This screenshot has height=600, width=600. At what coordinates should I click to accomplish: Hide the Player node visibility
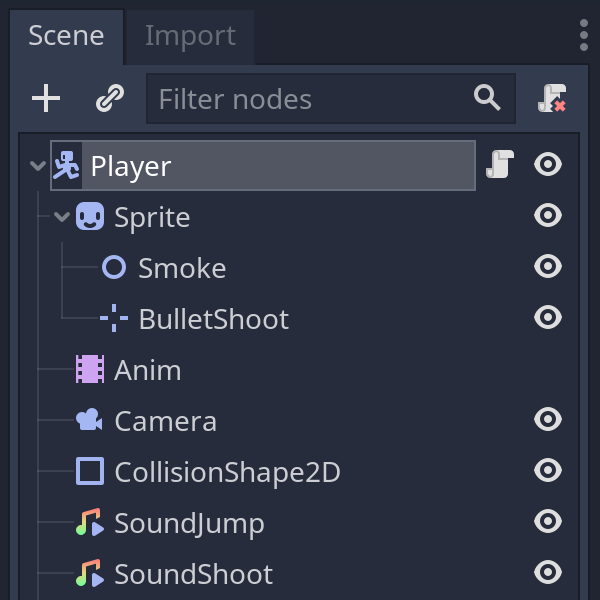click(x=548, y=165)
